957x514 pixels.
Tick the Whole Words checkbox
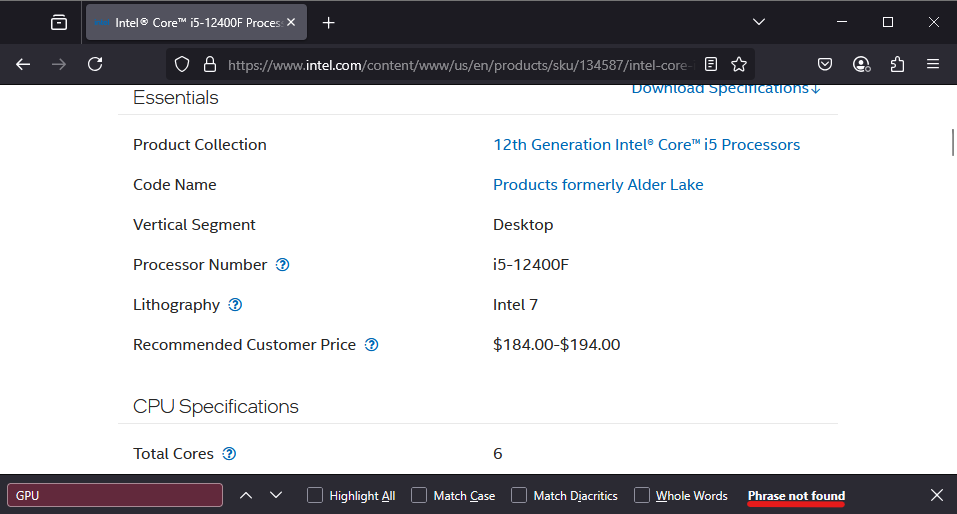tap(642, 495)
